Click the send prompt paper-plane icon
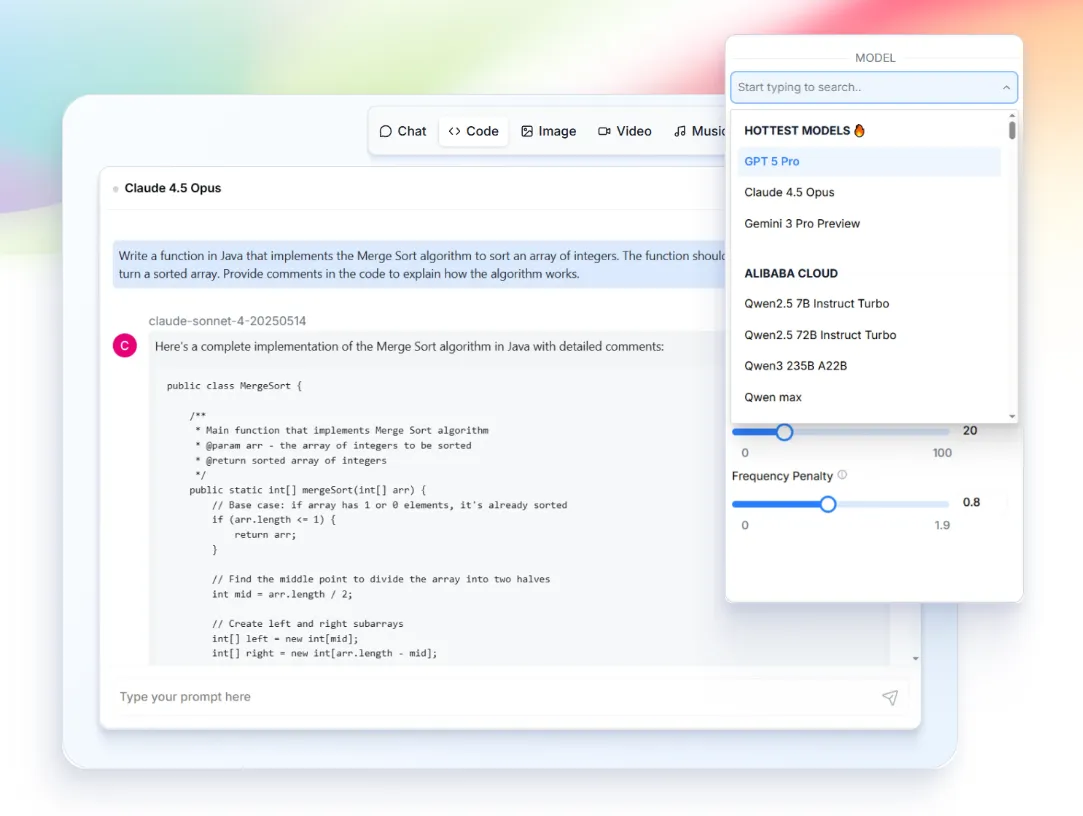The width and height of the screenshot is (1083, 816). pyautogui.click(x=890, y=697)
